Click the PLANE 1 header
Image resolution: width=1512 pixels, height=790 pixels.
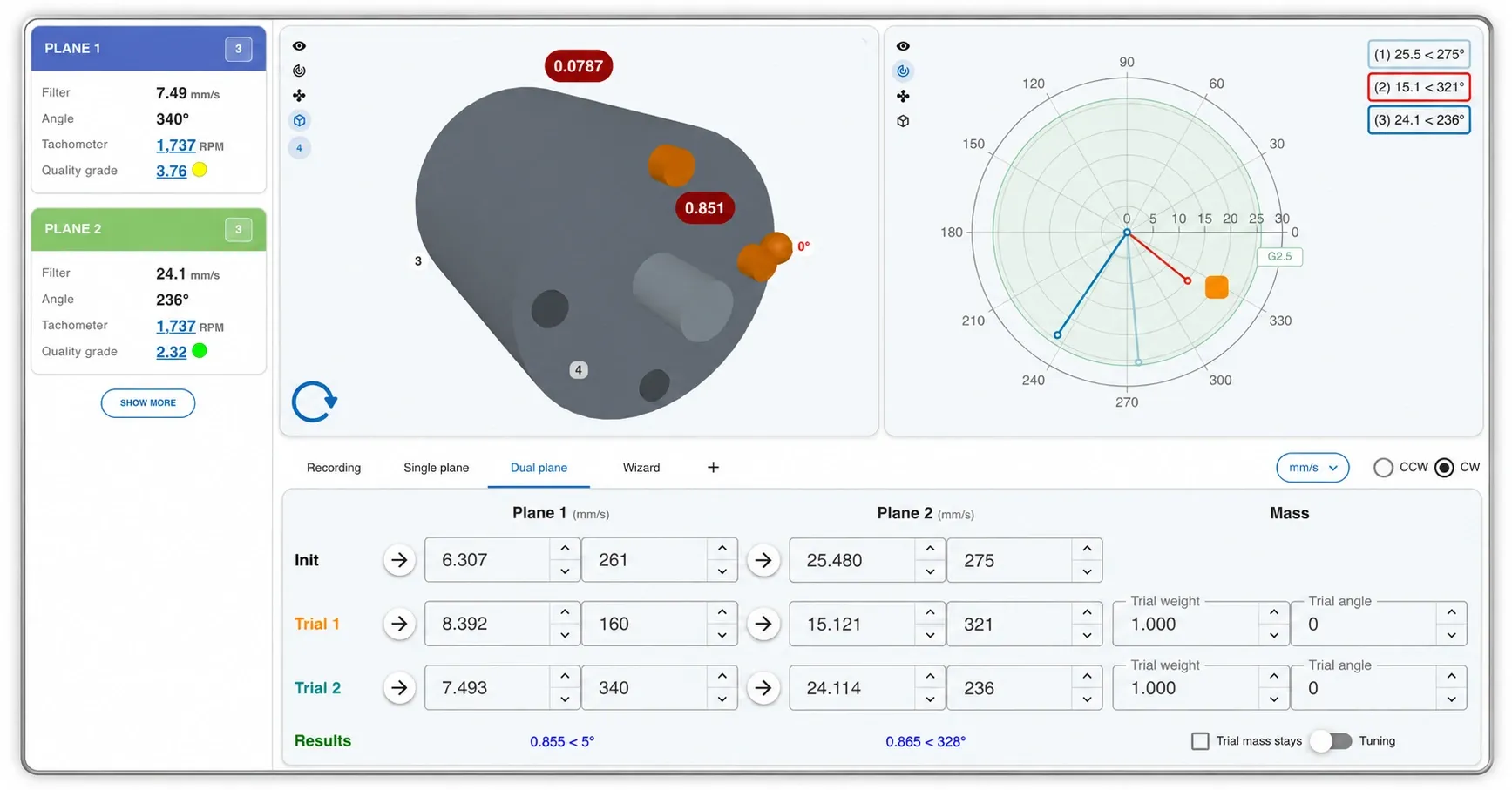click(148, 49)
